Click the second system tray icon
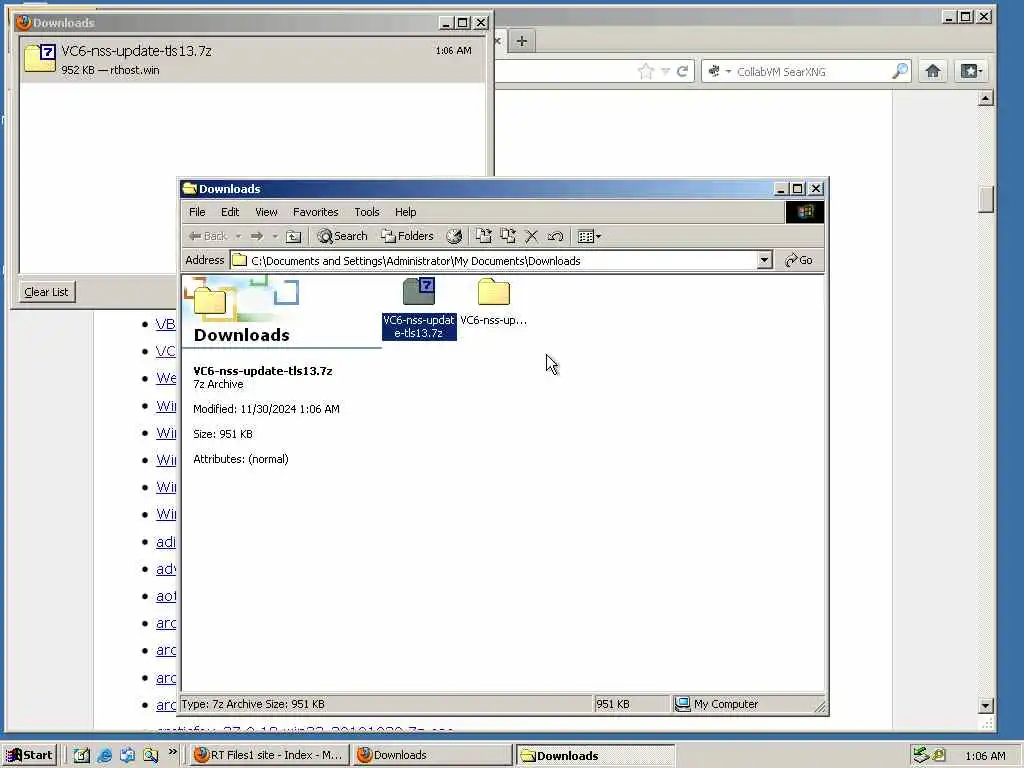Viewport: 1024px width, 768px height. (939, 755)
